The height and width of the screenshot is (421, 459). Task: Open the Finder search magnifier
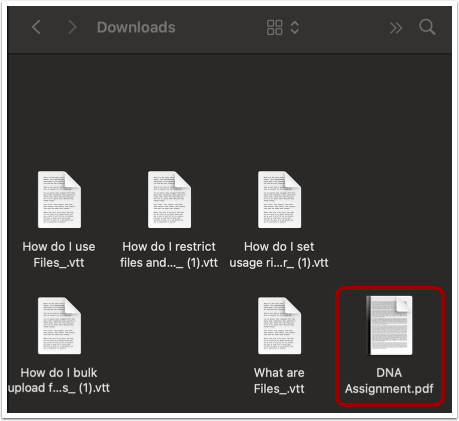[x=427, y=27]
